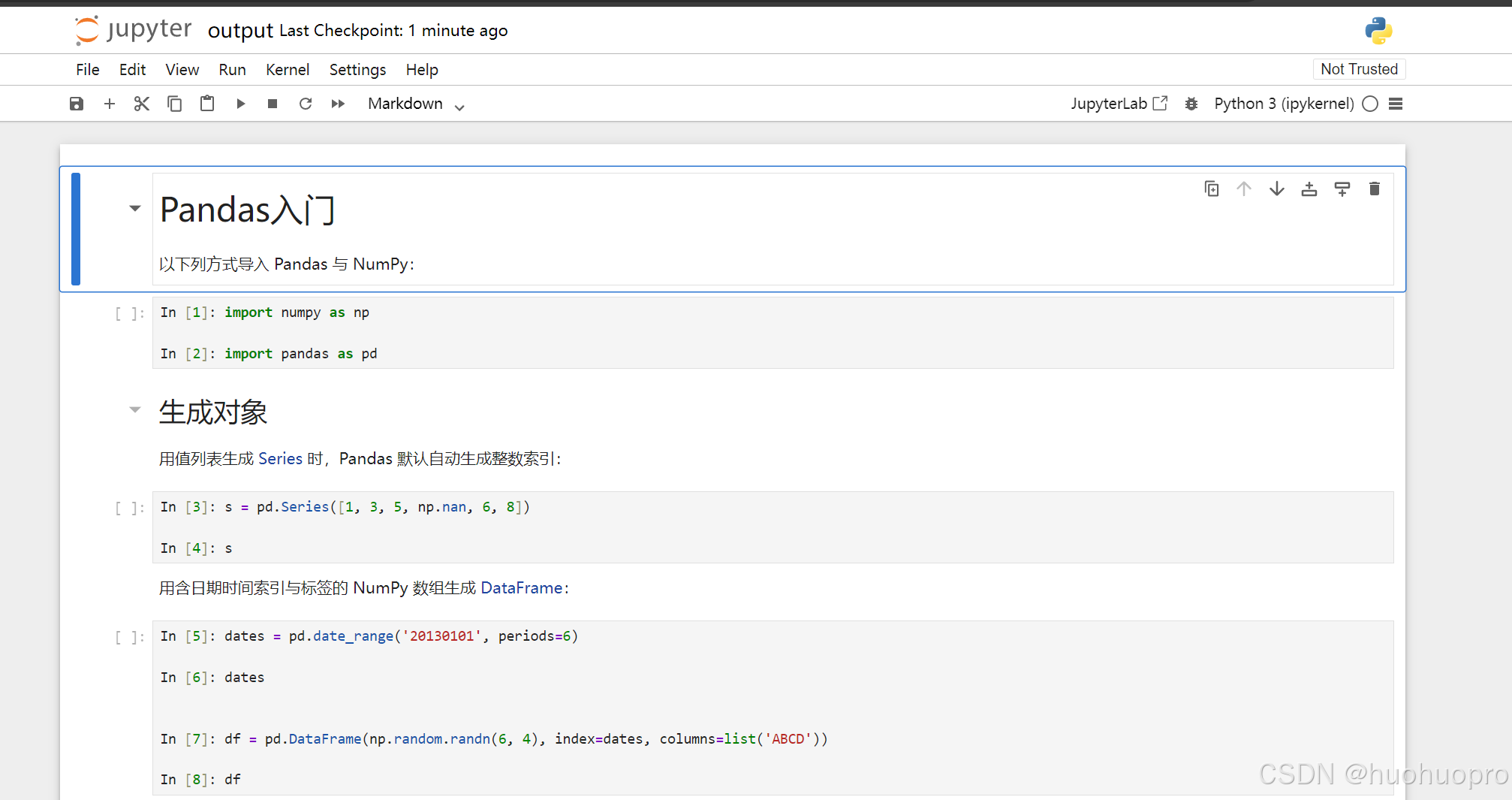Click the line In [4]: s

tap(197, 548)
